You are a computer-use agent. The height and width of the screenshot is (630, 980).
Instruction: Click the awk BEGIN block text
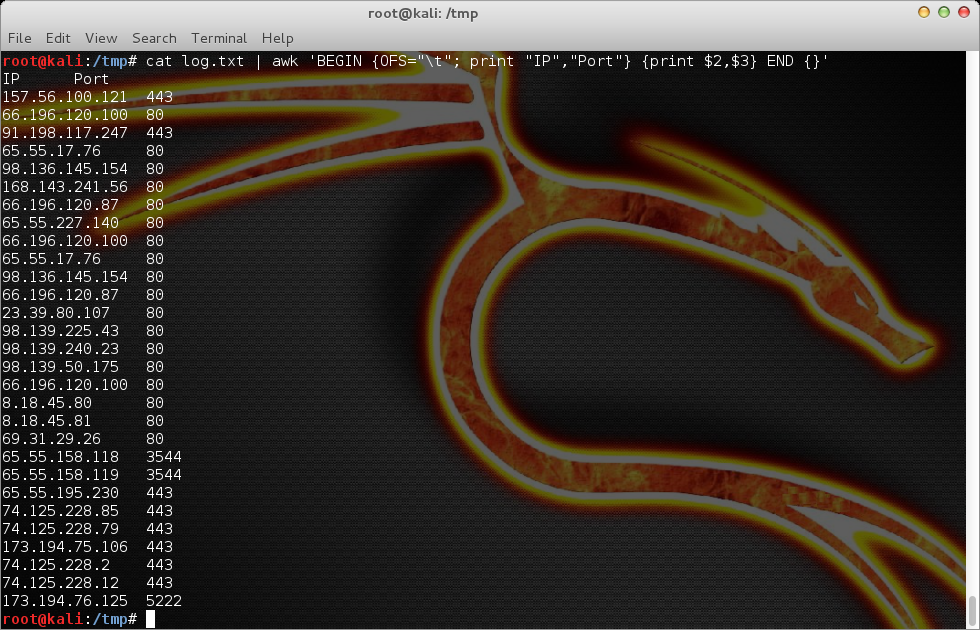[474, 61]
